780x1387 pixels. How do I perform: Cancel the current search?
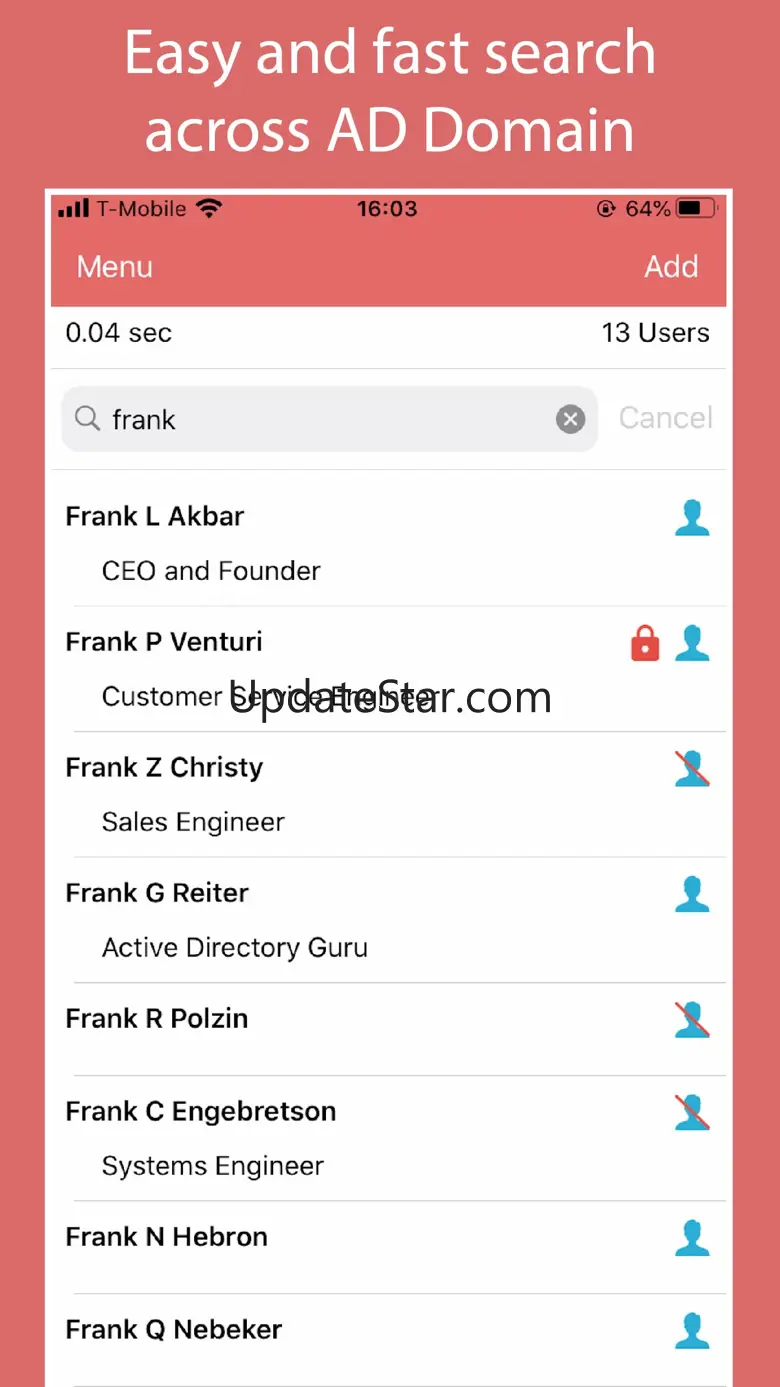[x=666, y=418]
